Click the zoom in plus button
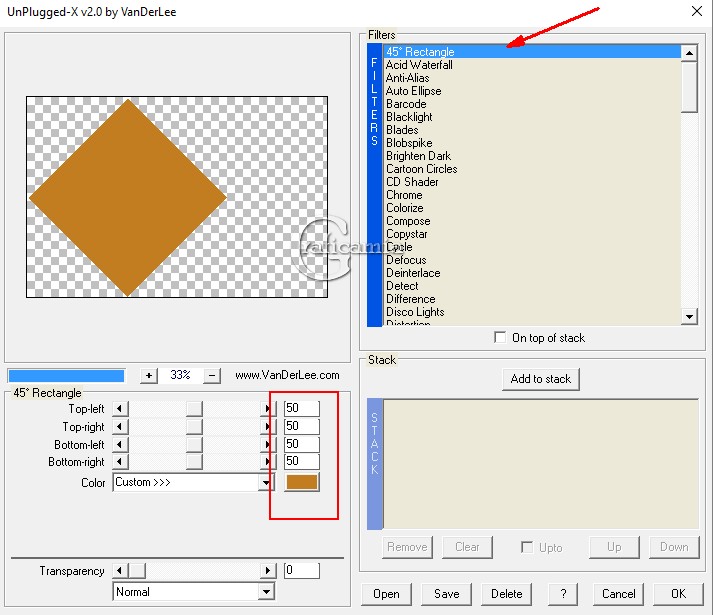The image size is (713, 615). click(148, 376)
